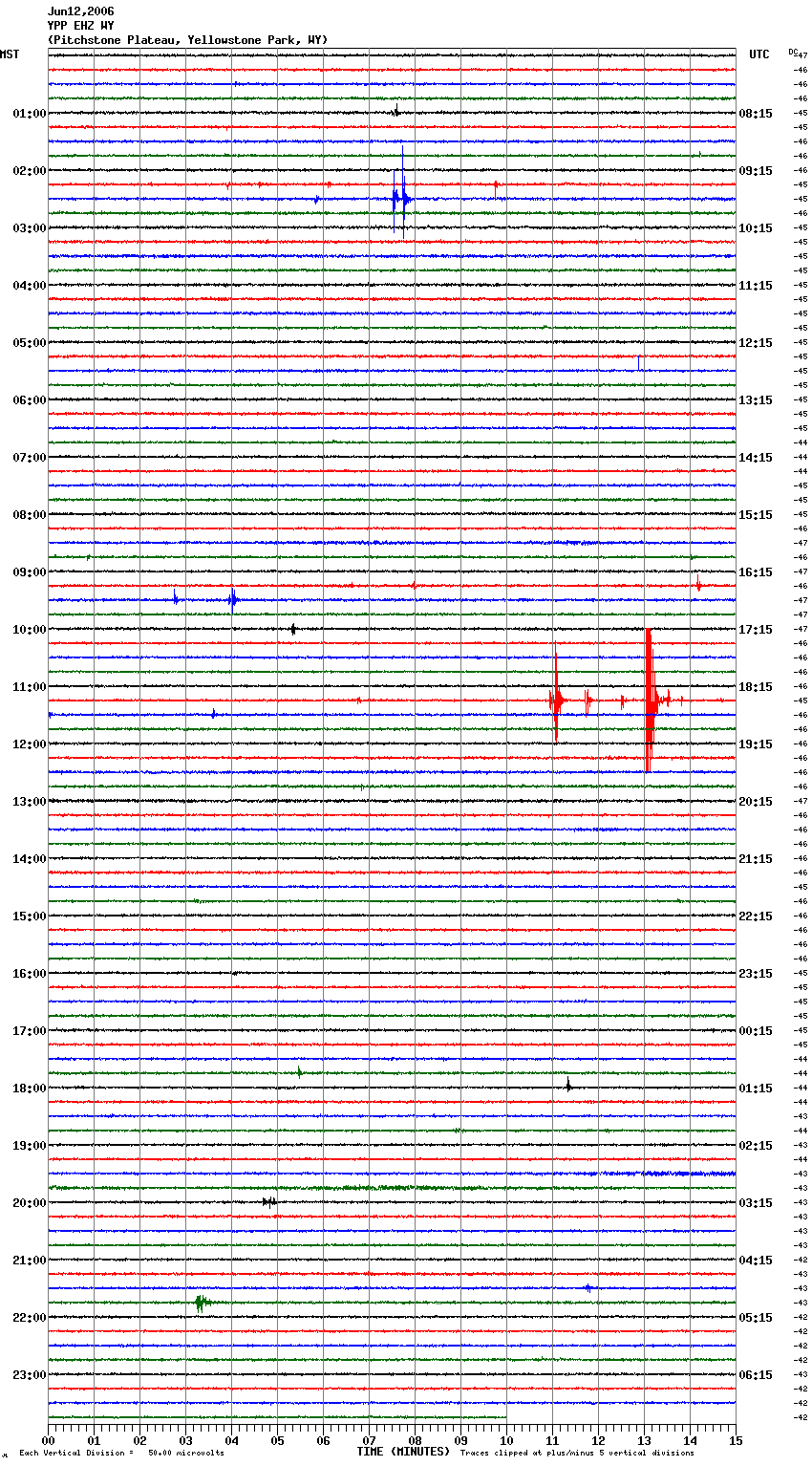Select the 10:00 MST time label
Viewport: 812px width, 1466px height.
(x=30, y=630)
